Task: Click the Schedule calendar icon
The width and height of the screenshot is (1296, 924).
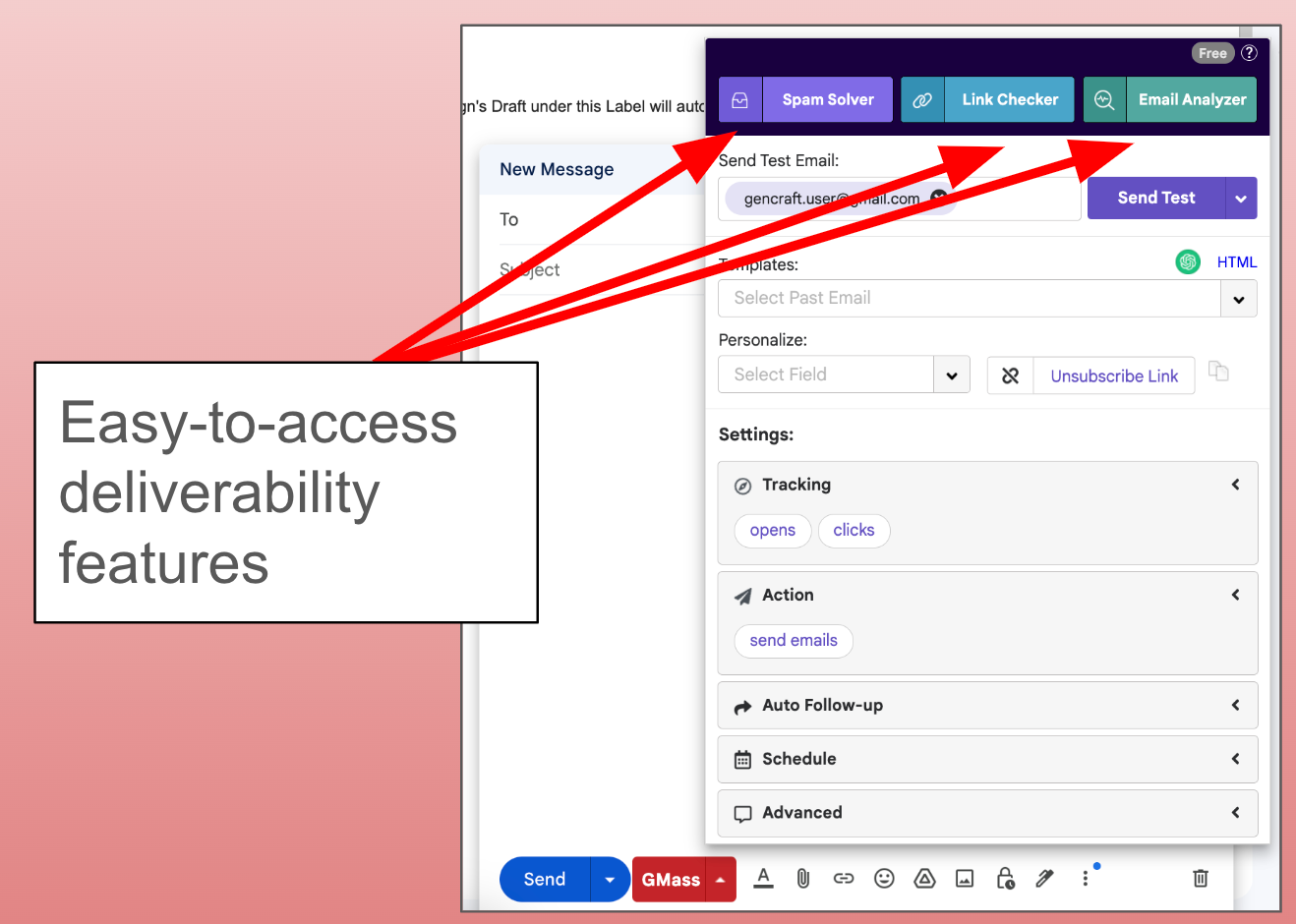Action: (x=743, y=760)
